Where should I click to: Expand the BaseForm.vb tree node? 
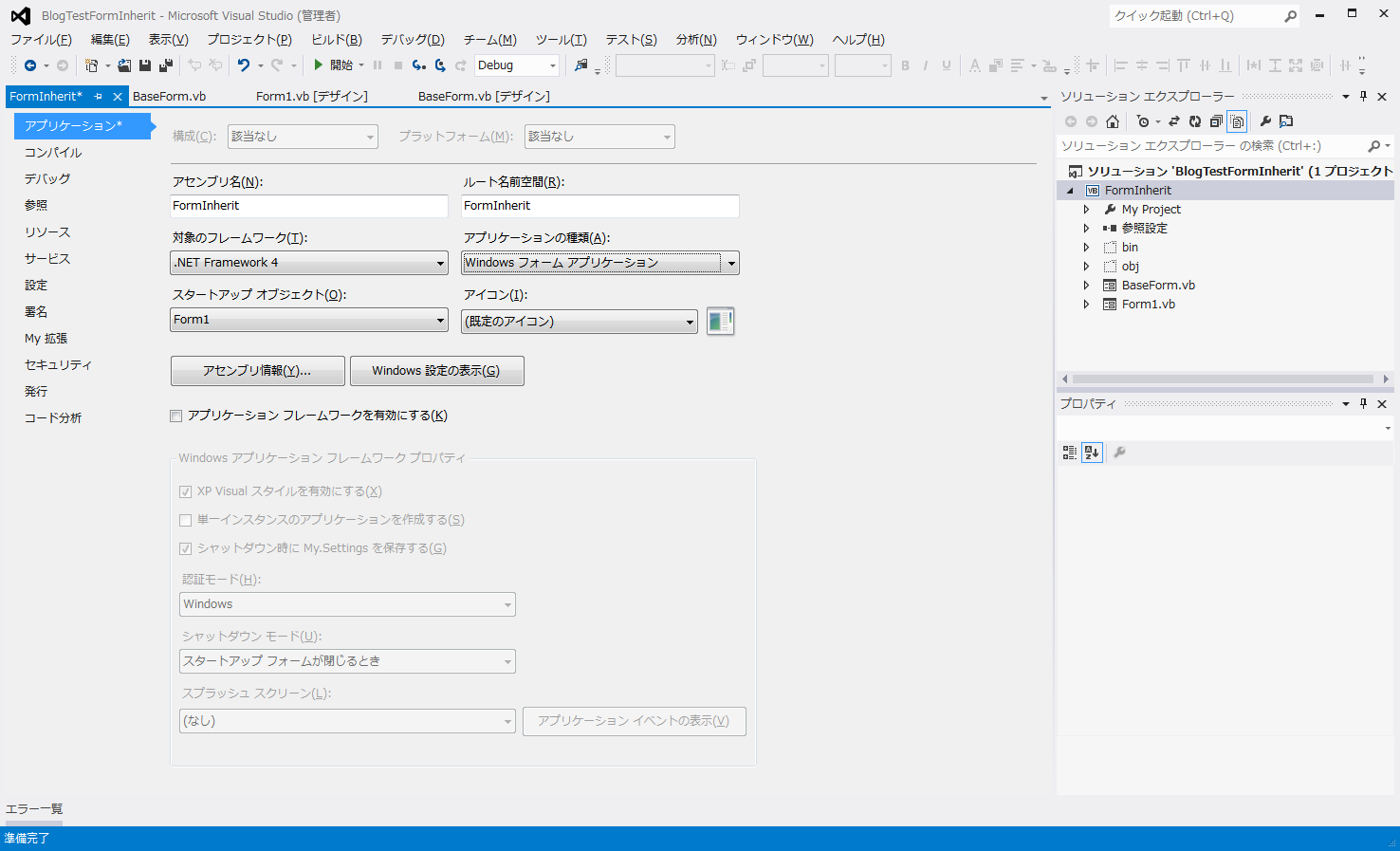pos(1087,286)
